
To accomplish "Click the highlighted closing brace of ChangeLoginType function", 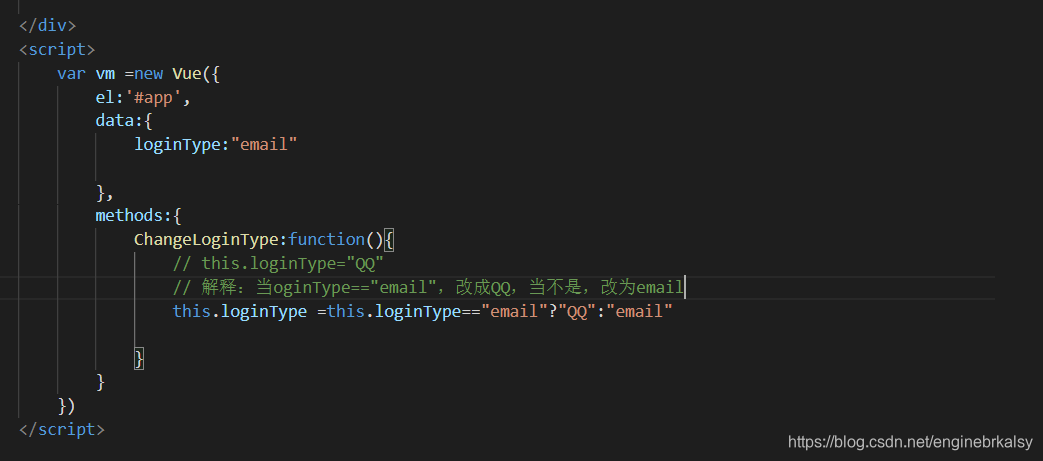I will [139, 359].
